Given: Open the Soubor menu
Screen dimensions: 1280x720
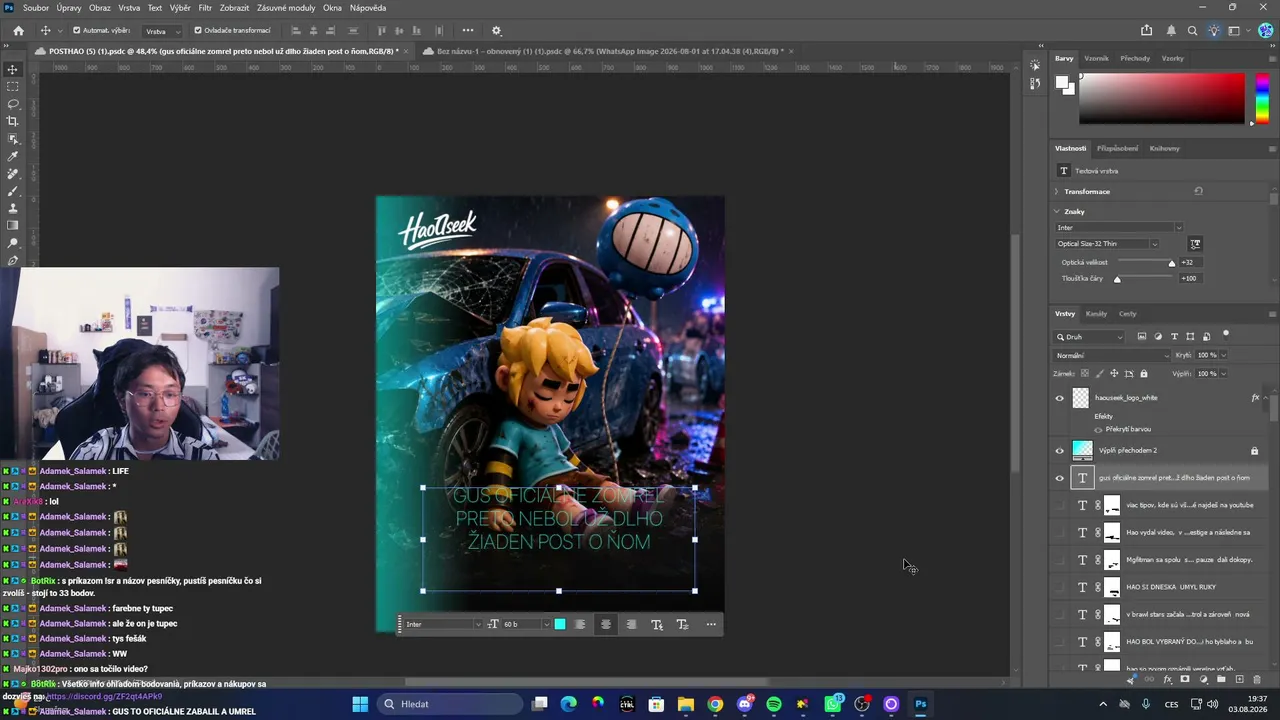Looking at the screenshot, I should coord(35,8).
